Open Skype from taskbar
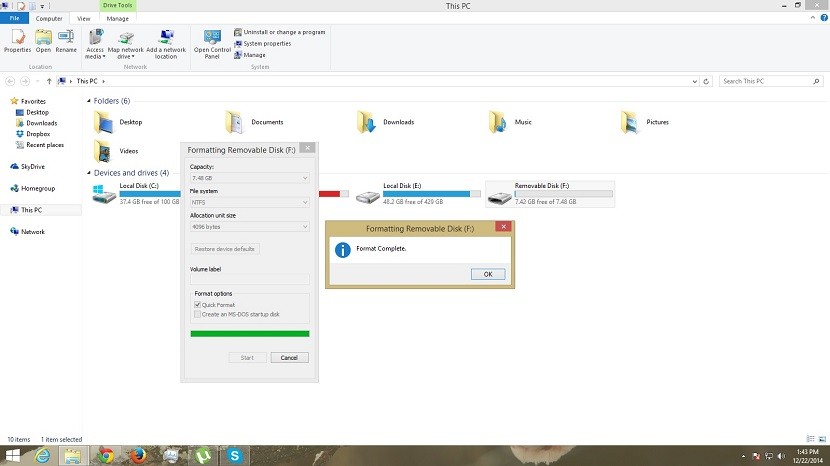Image resolution: width=830 pixels, height=466 pixels. point(234,456)
